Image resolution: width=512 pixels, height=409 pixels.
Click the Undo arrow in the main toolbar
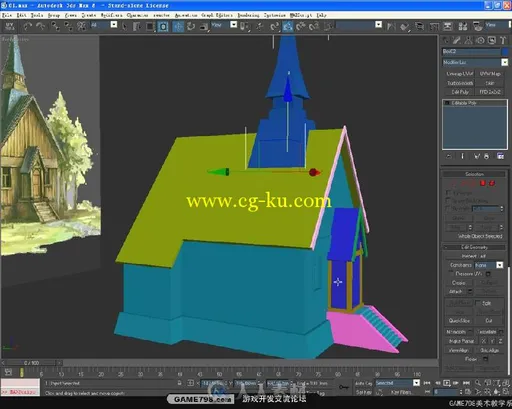(x=28, y=26)
